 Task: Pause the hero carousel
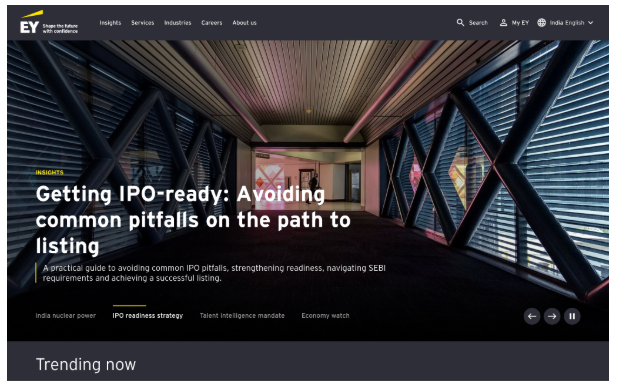coord(572,317)
